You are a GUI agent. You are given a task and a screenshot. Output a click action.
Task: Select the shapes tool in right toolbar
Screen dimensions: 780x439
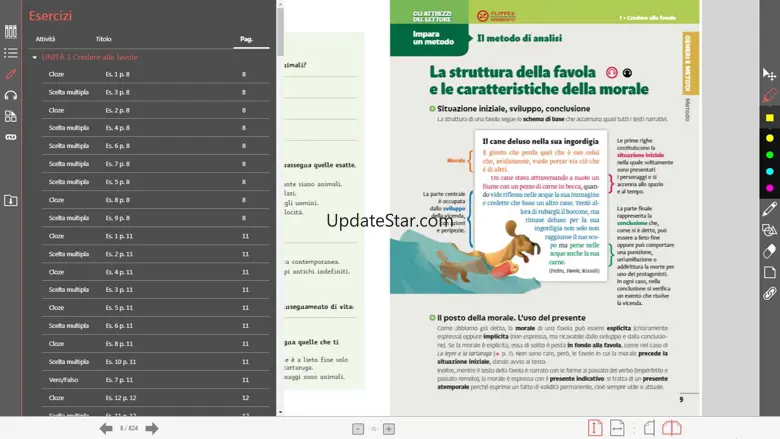(x=769, y=230)
